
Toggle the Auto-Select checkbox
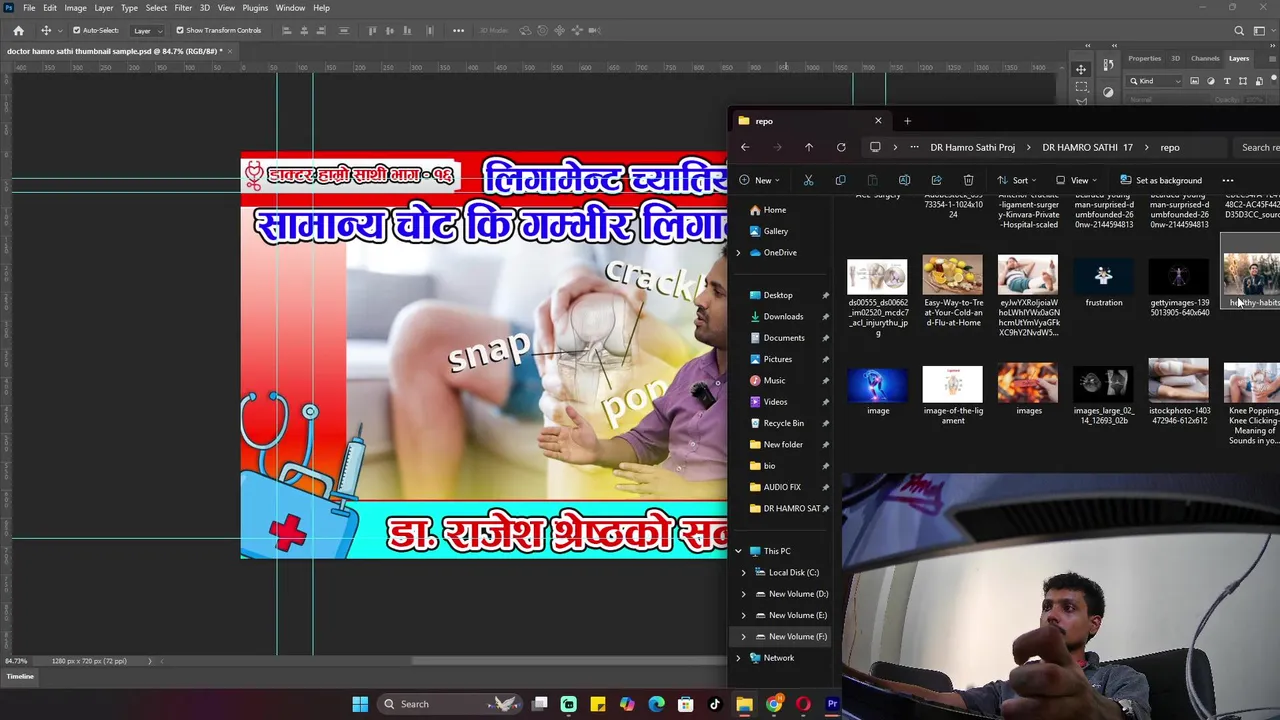(x=76, y=30)
